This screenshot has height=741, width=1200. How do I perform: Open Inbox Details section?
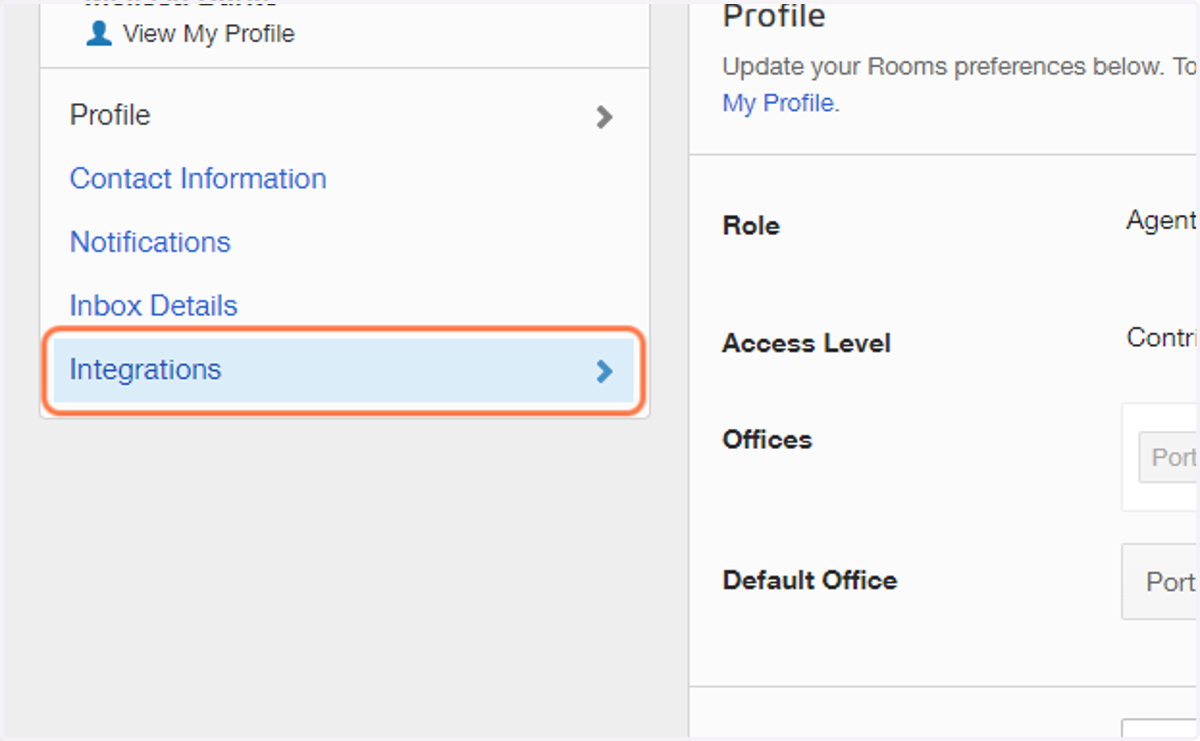(153, 306)
